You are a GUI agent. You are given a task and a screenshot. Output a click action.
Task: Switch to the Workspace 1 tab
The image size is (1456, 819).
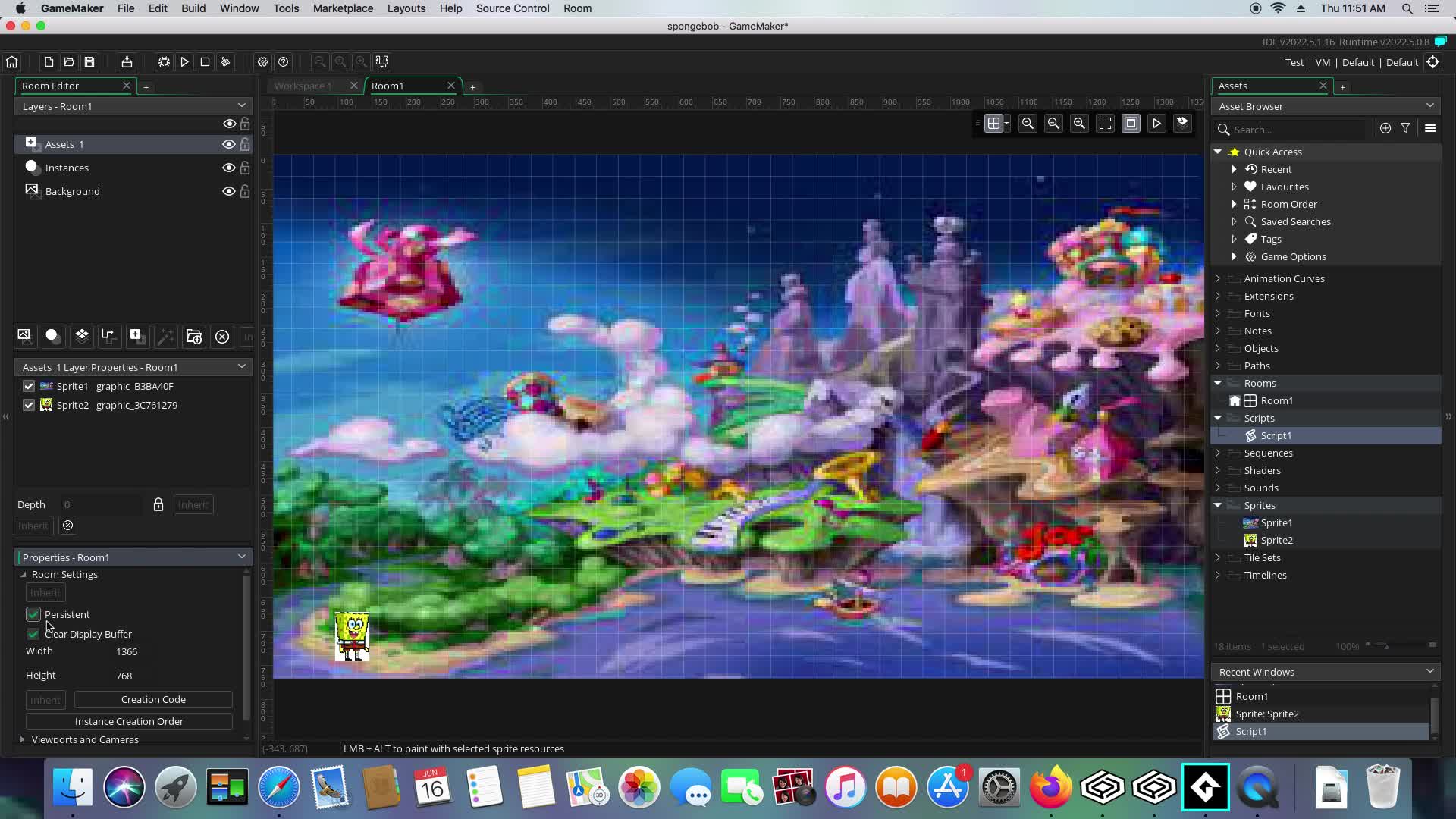(303, 86)
